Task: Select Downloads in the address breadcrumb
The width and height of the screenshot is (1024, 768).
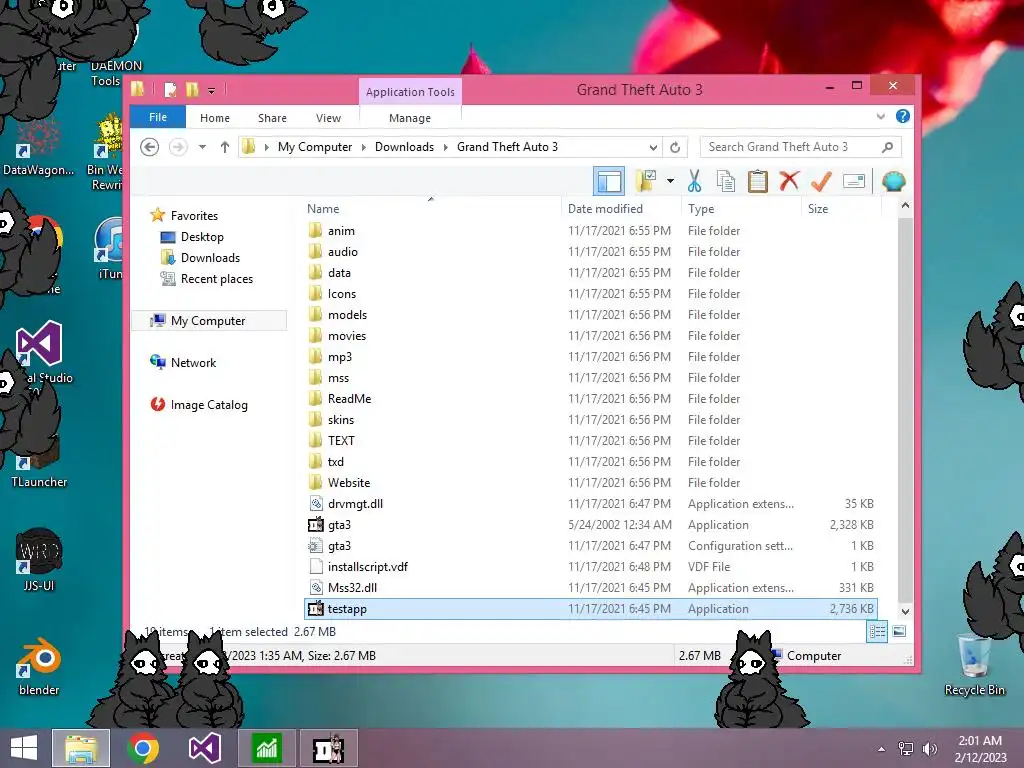Action: (404, 147)
